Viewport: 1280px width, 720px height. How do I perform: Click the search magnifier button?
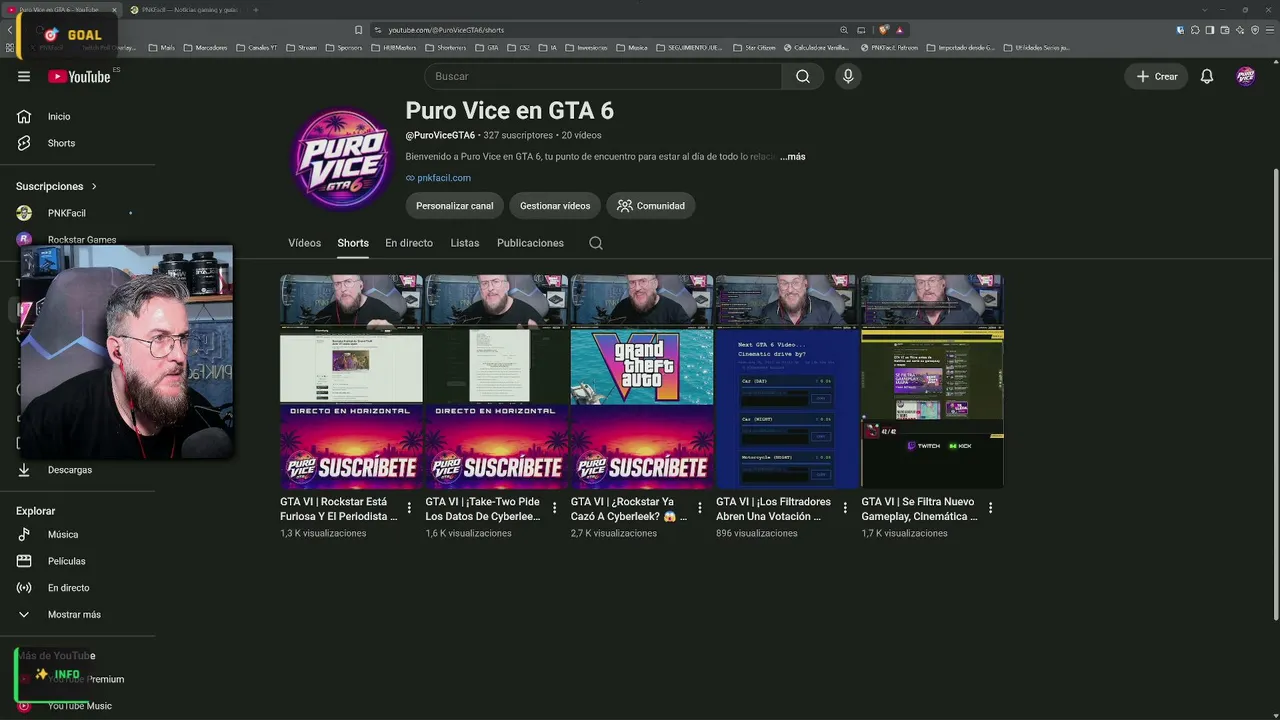pyautogui.click(x=803, y=76)
